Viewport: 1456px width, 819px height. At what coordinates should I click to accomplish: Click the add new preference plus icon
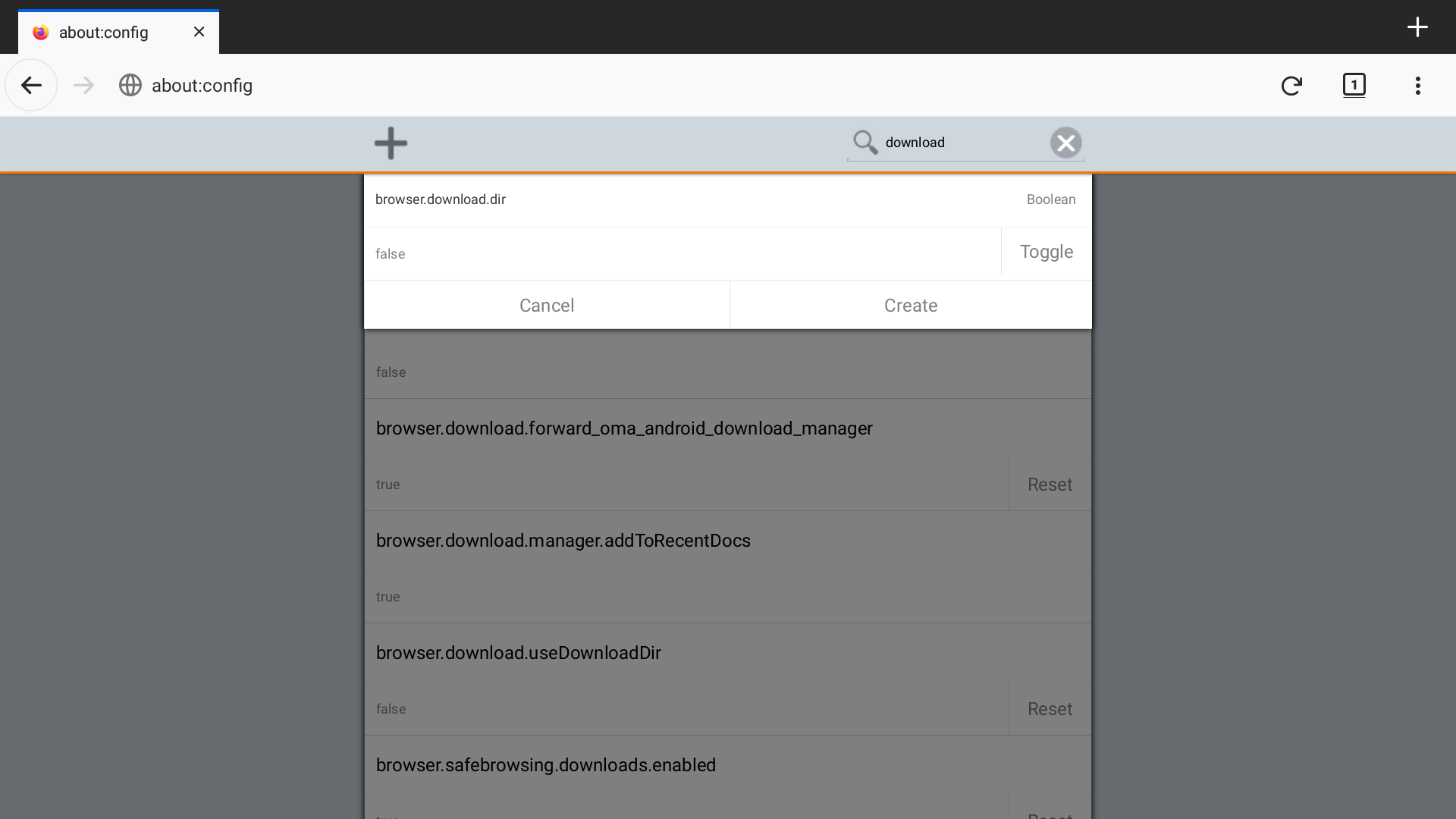pyautogui.click(x=391, y=143)
